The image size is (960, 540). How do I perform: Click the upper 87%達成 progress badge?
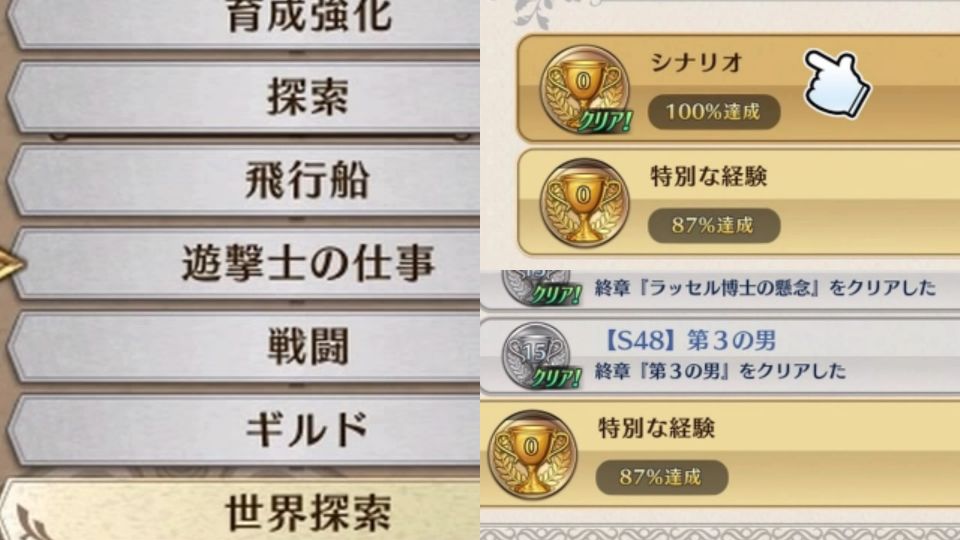pyautogui.click(x=714, y=225)
